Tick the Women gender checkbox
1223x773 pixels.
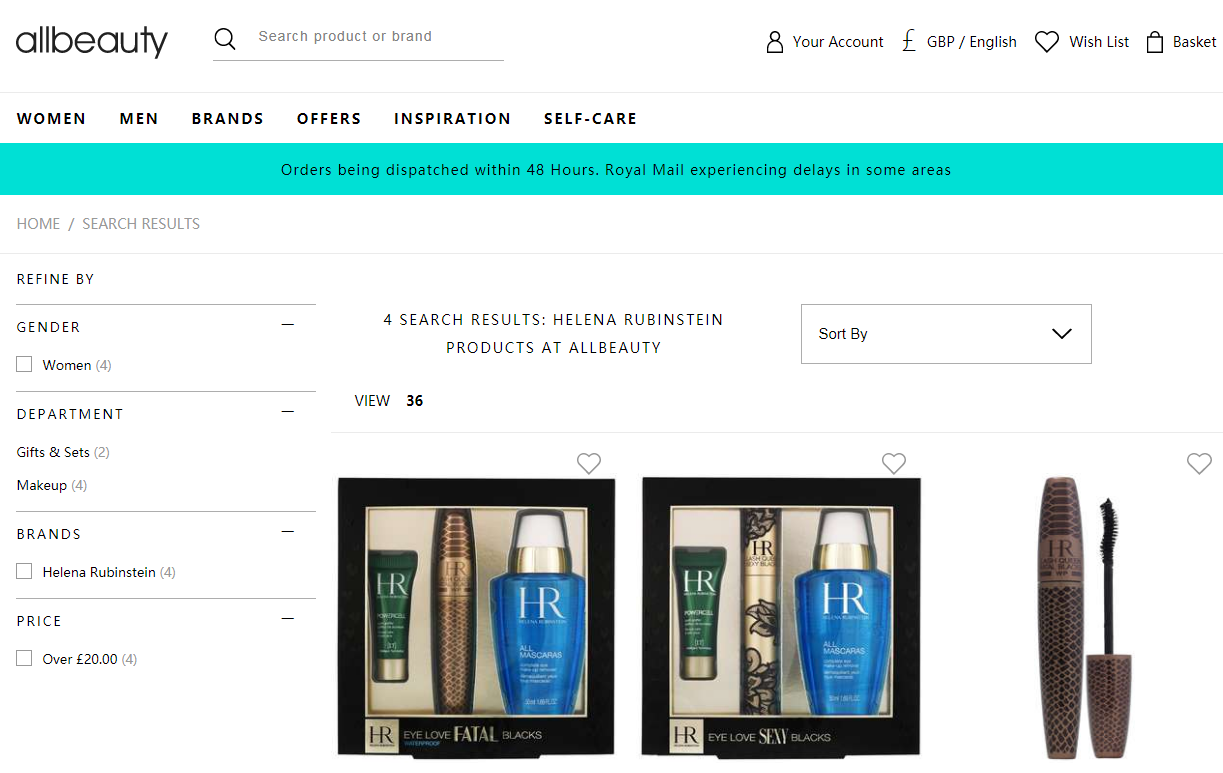24,365
